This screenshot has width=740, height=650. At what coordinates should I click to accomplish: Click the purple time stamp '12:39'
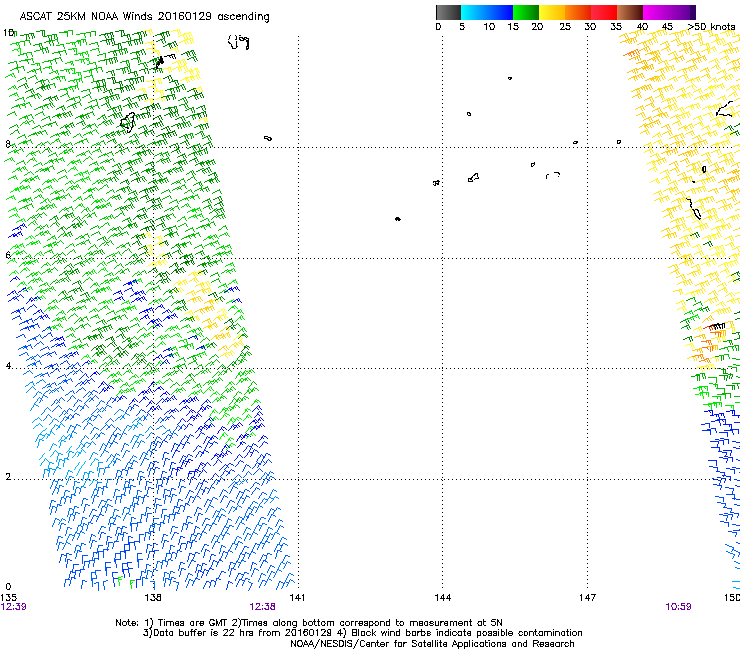(x=14, y=607)
